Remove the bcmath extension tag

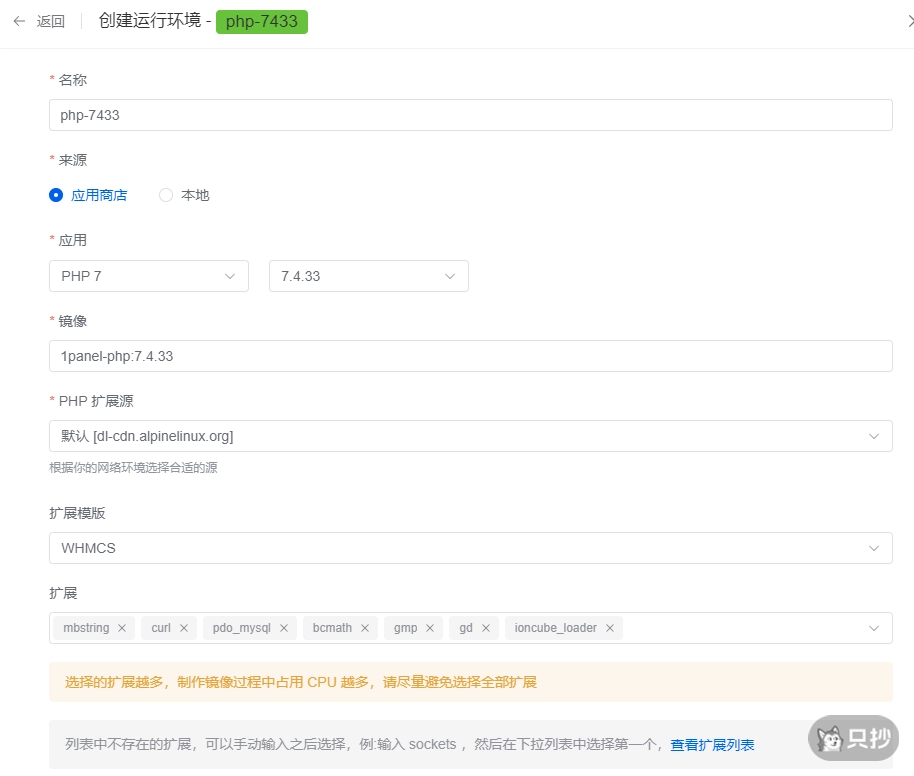365,628
